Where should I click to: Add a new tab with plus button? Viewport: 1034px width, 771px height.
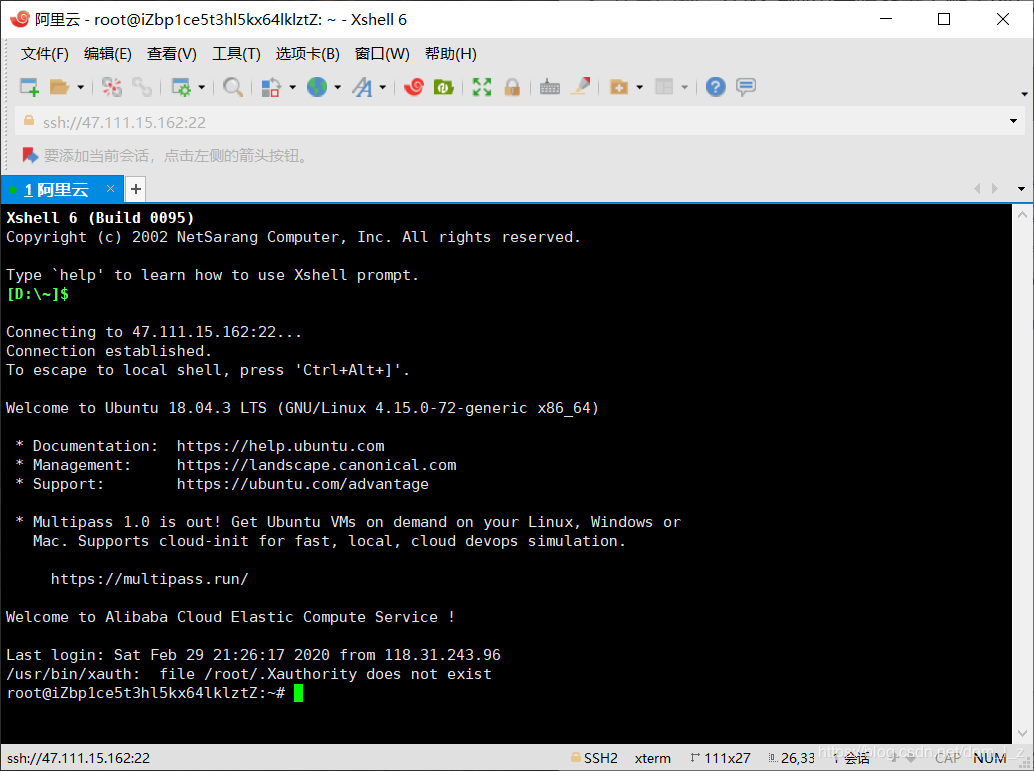pos(136,189)
